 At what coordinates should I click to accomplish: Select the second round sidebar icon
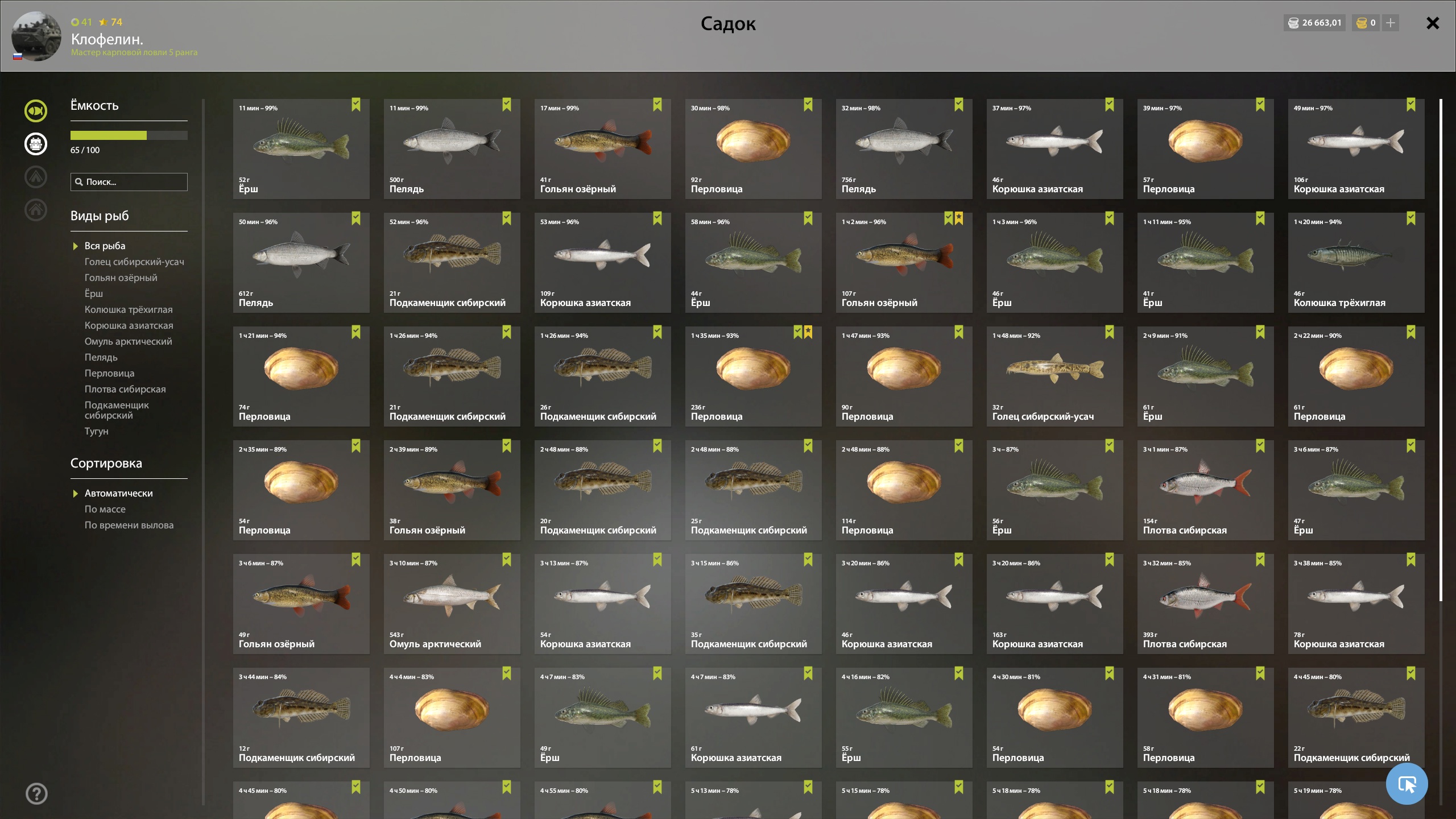(x=36, y=144)
